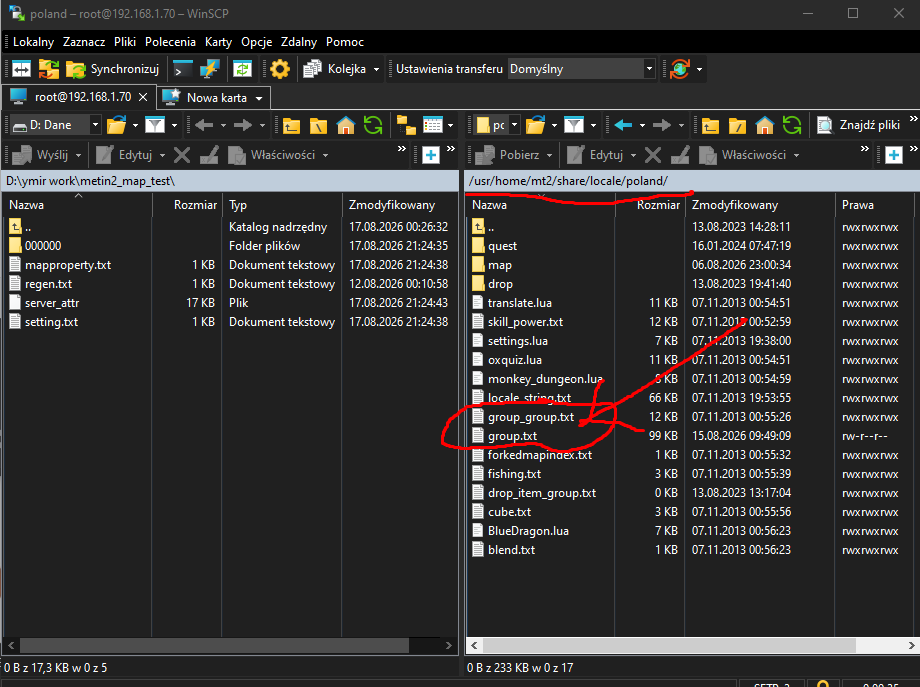Screen dimensions: 920x687
Task: Go to home directory in remote panel
Action: 765,125
